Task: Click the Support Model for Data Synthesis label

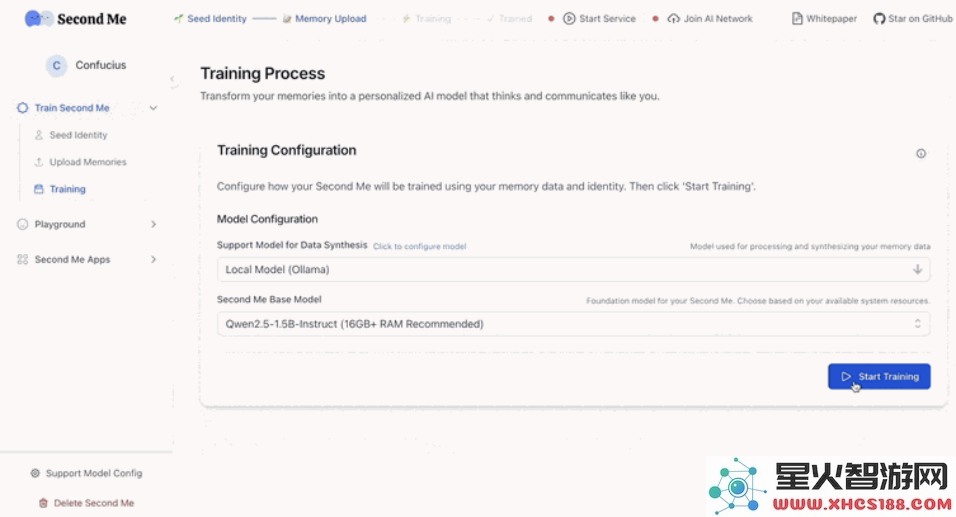Action: (x=292, y=245)
